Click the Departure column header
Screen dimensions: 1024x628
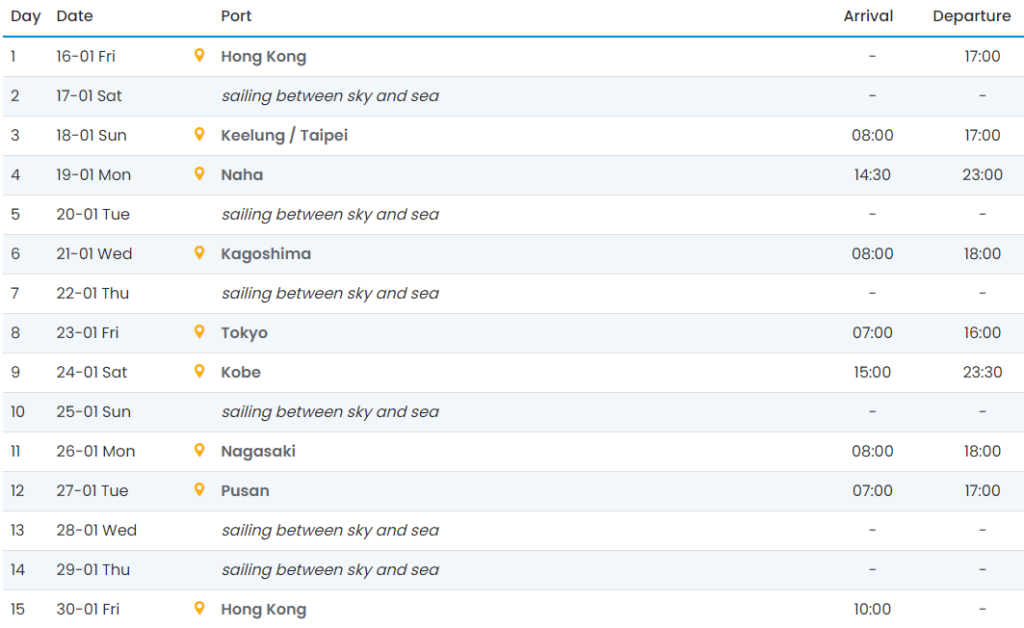(971, 16)
